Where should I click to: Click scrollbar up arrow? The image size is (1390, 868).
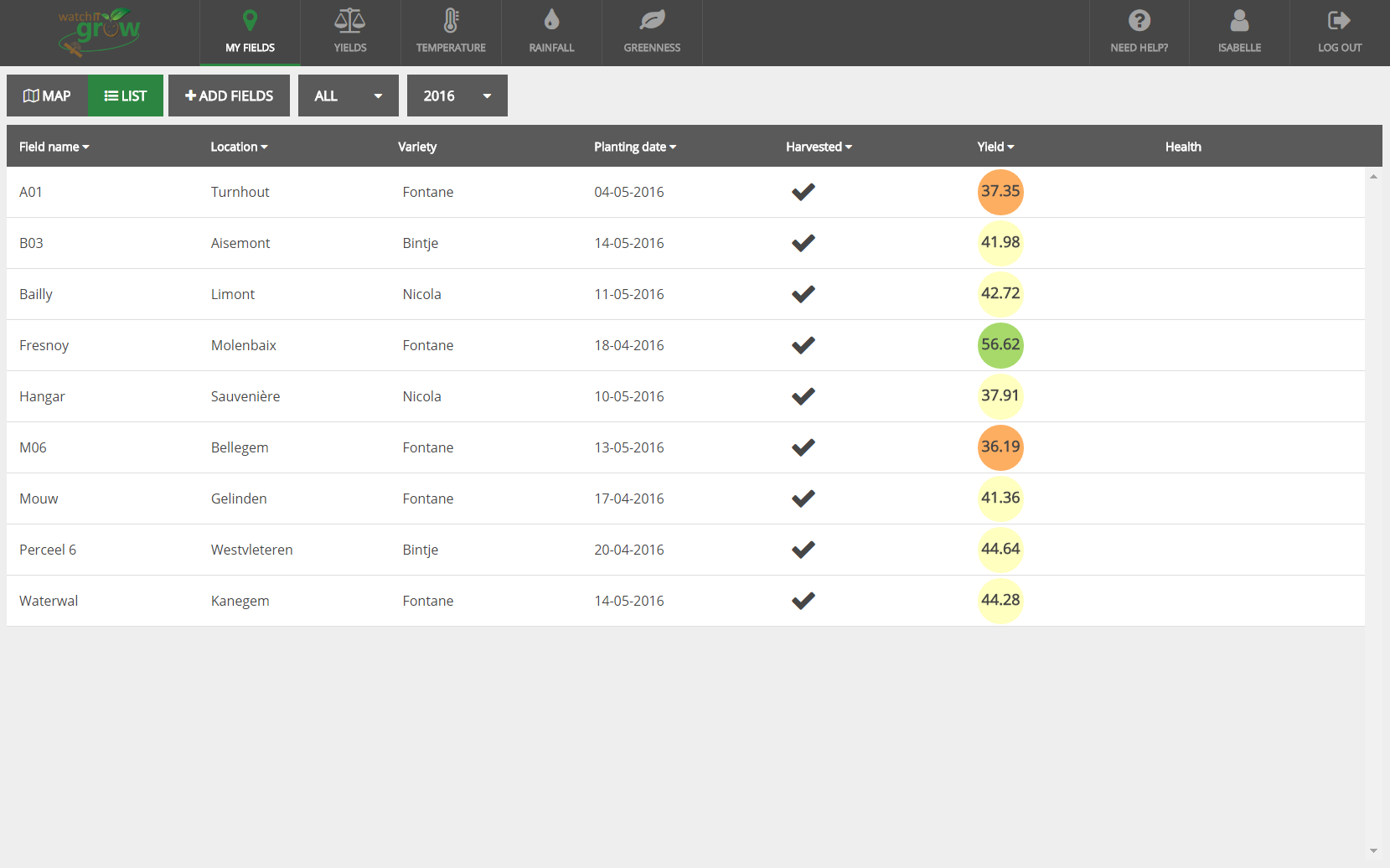(x=1373, y=176)
